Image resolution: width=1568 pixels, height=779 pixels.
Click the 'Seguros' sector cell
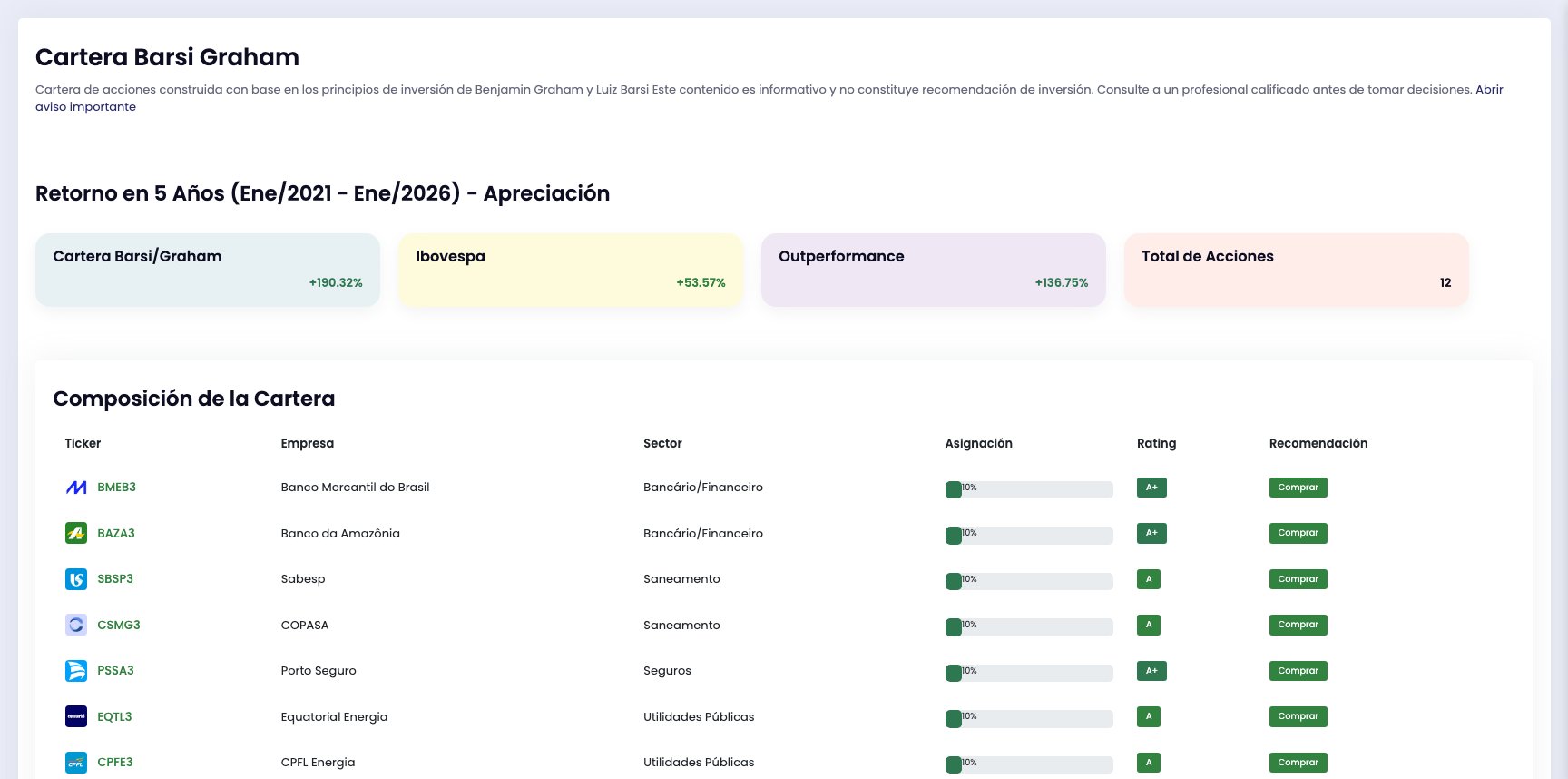(x=667, y=671)
